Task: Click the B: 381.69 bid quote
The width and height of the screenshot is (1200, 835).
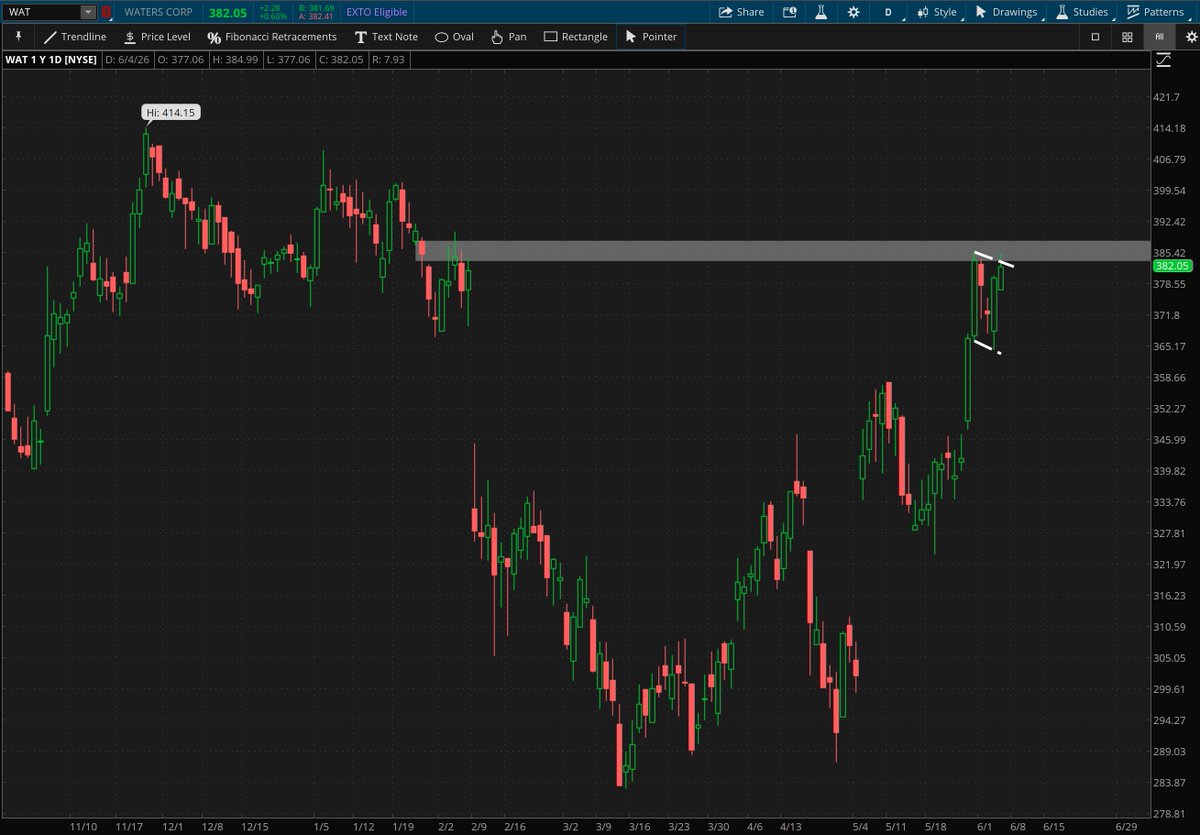Action: point(316,7)
